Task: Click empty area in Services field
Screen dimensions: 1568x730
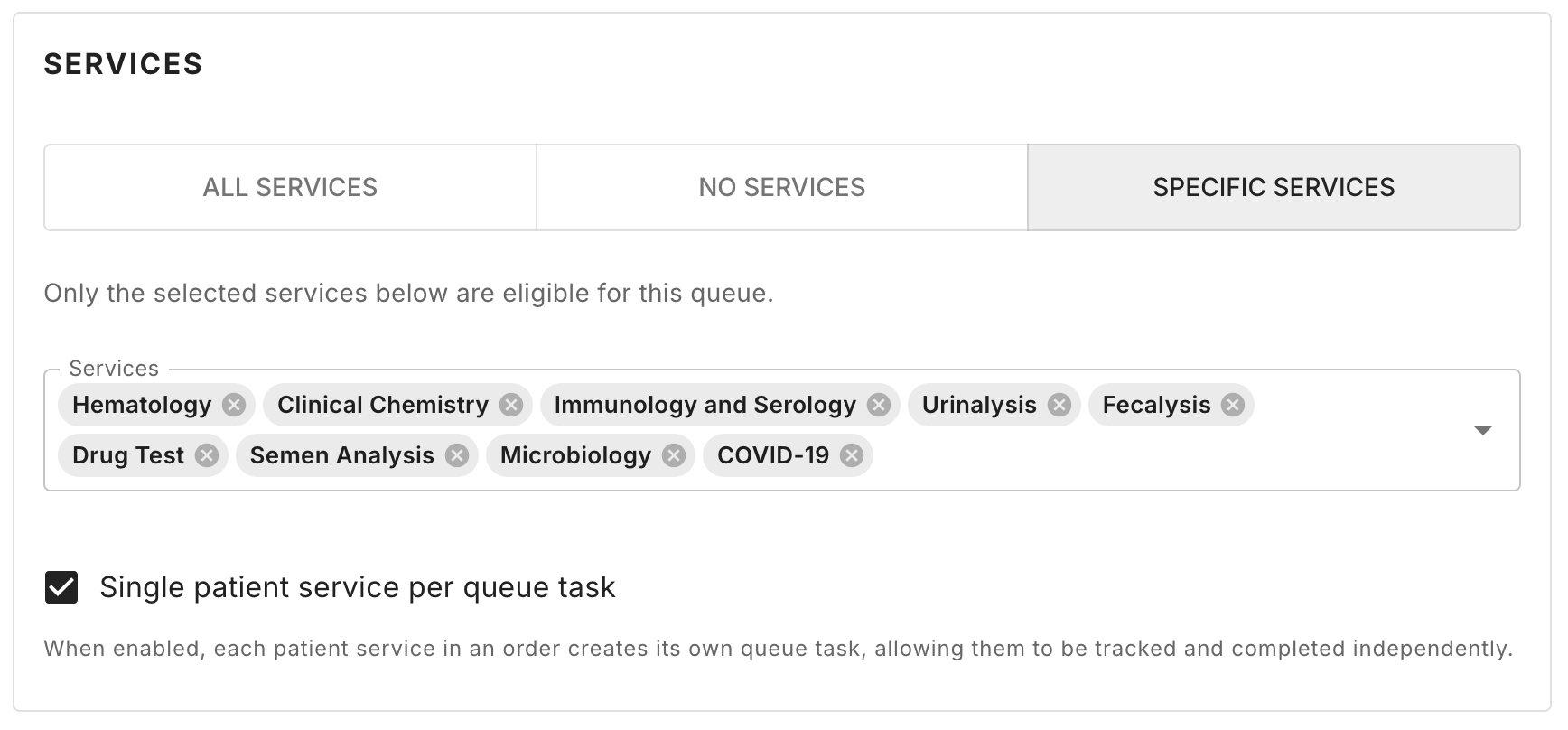Action: pyautogui.click(x=1129, y=455)
